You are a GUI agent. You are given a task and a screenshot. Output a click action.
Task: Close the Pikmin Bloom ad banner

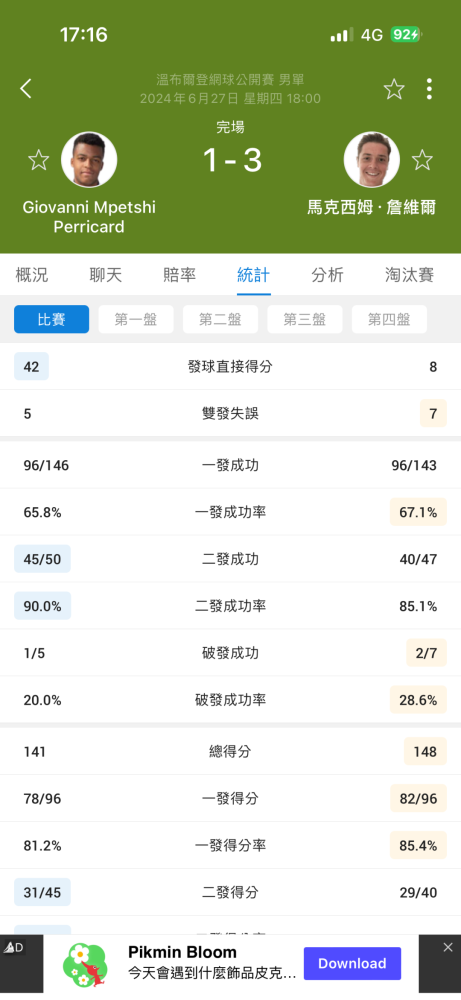tap(448, 947)
